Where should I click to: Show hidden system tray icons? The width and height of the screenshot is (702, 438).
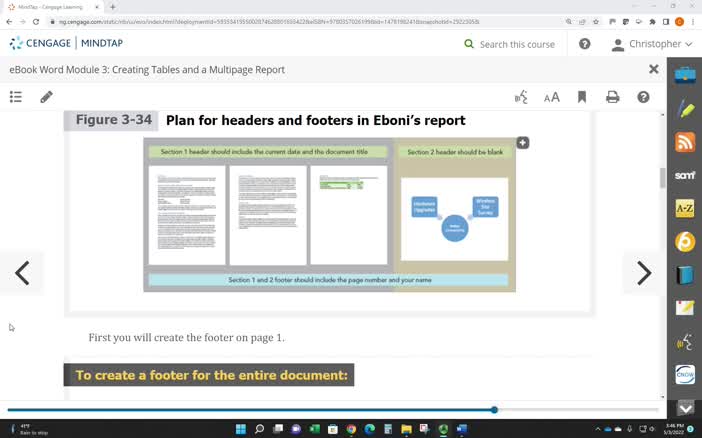pyautogui.click(x=598, y=429)
